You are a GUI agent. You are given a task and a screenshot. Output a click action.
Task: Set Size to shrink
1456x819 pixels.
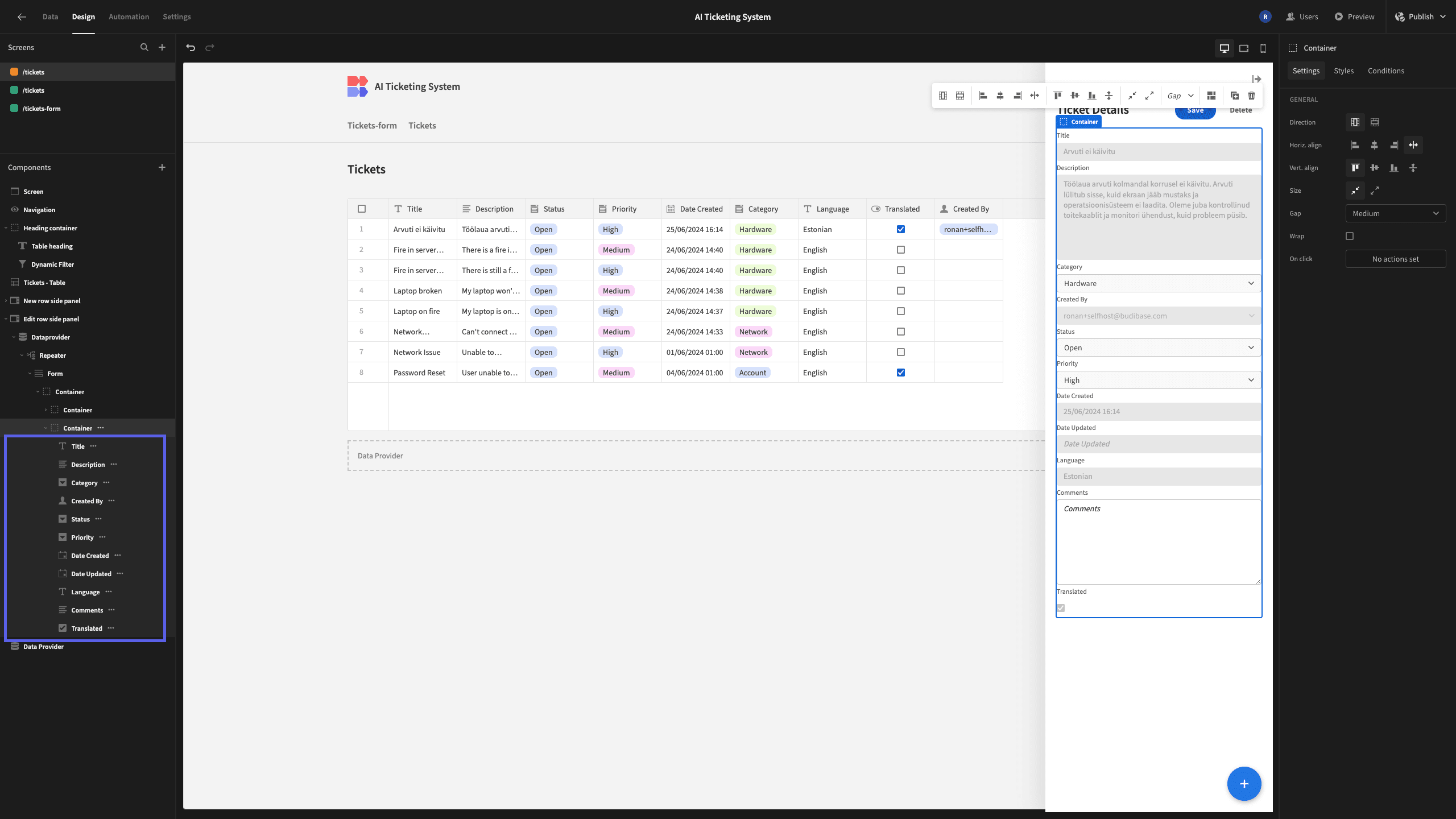click(x=1355, y=191)
